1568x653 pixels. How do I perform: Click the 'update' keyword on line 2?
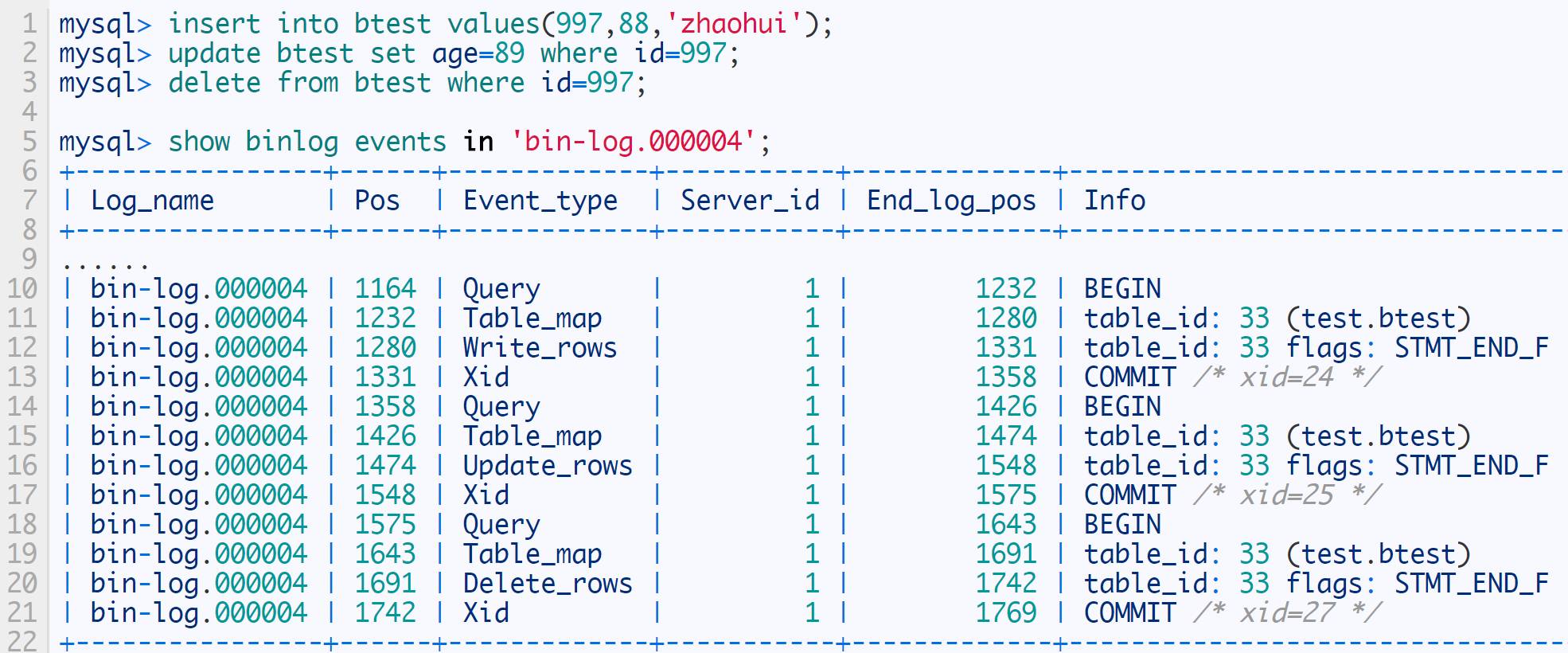pos(214,53)
